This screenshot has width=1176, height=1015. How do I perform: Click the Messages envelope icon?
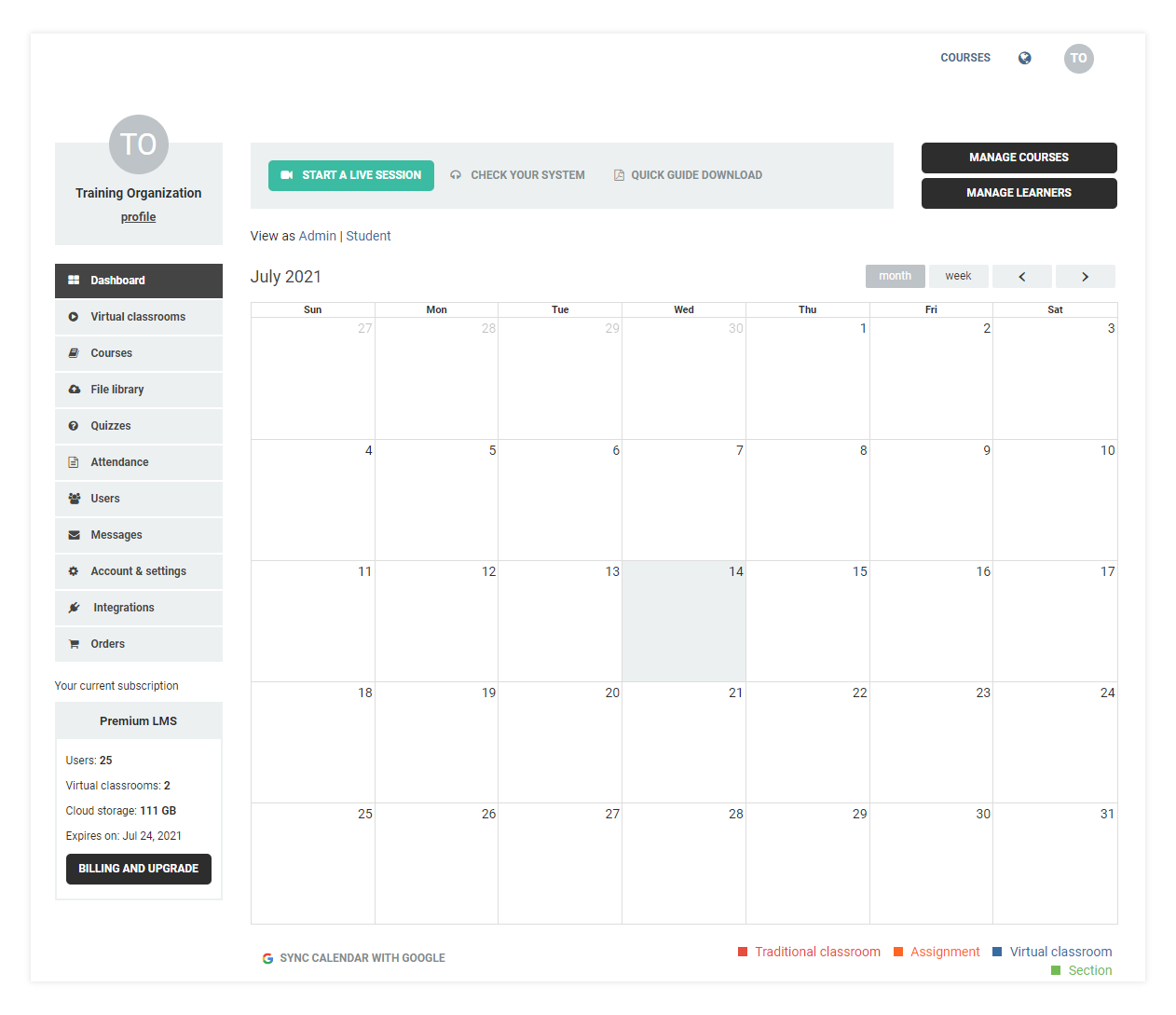coord(74,535)
